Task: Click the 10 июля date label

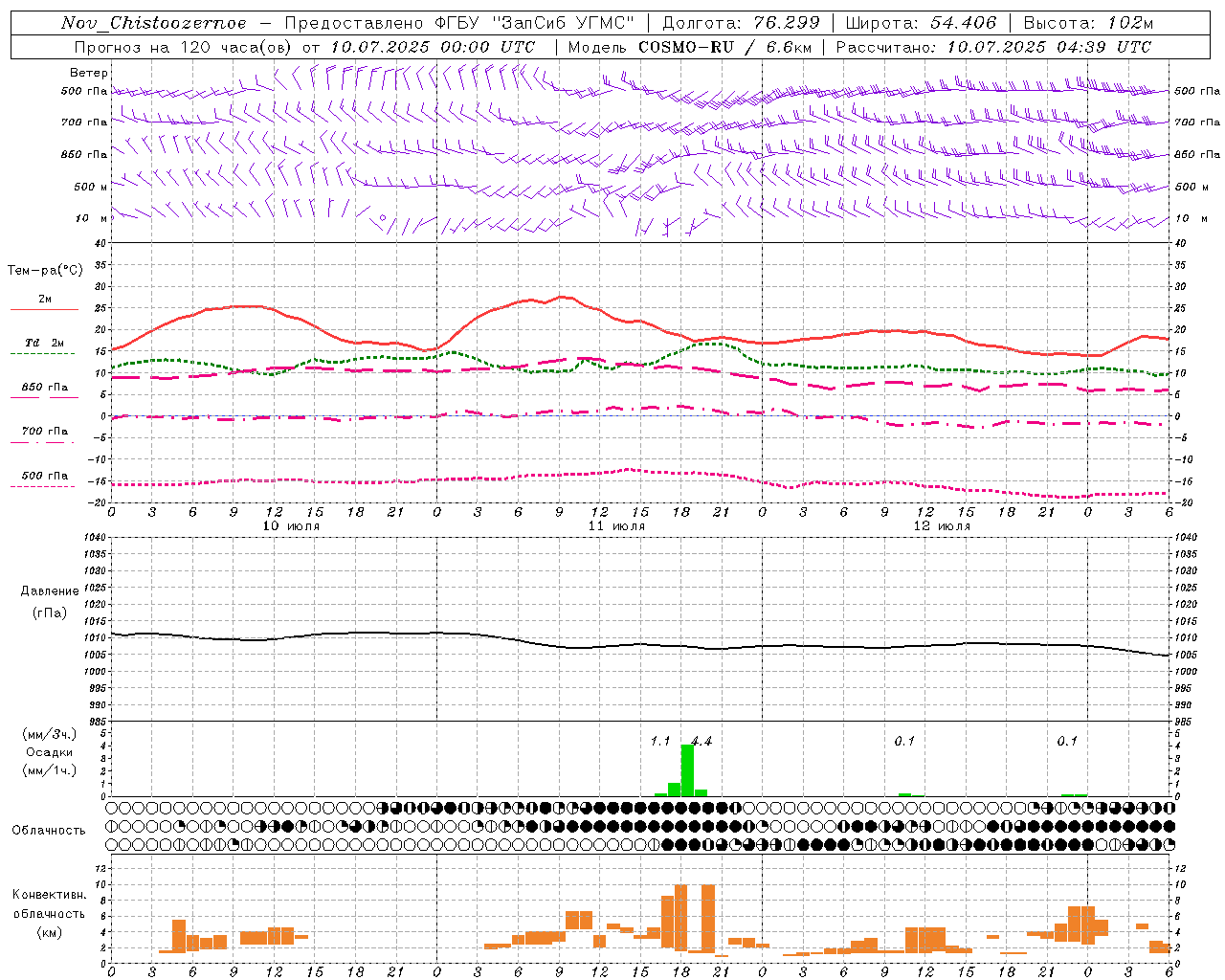Action: [291, 526]
